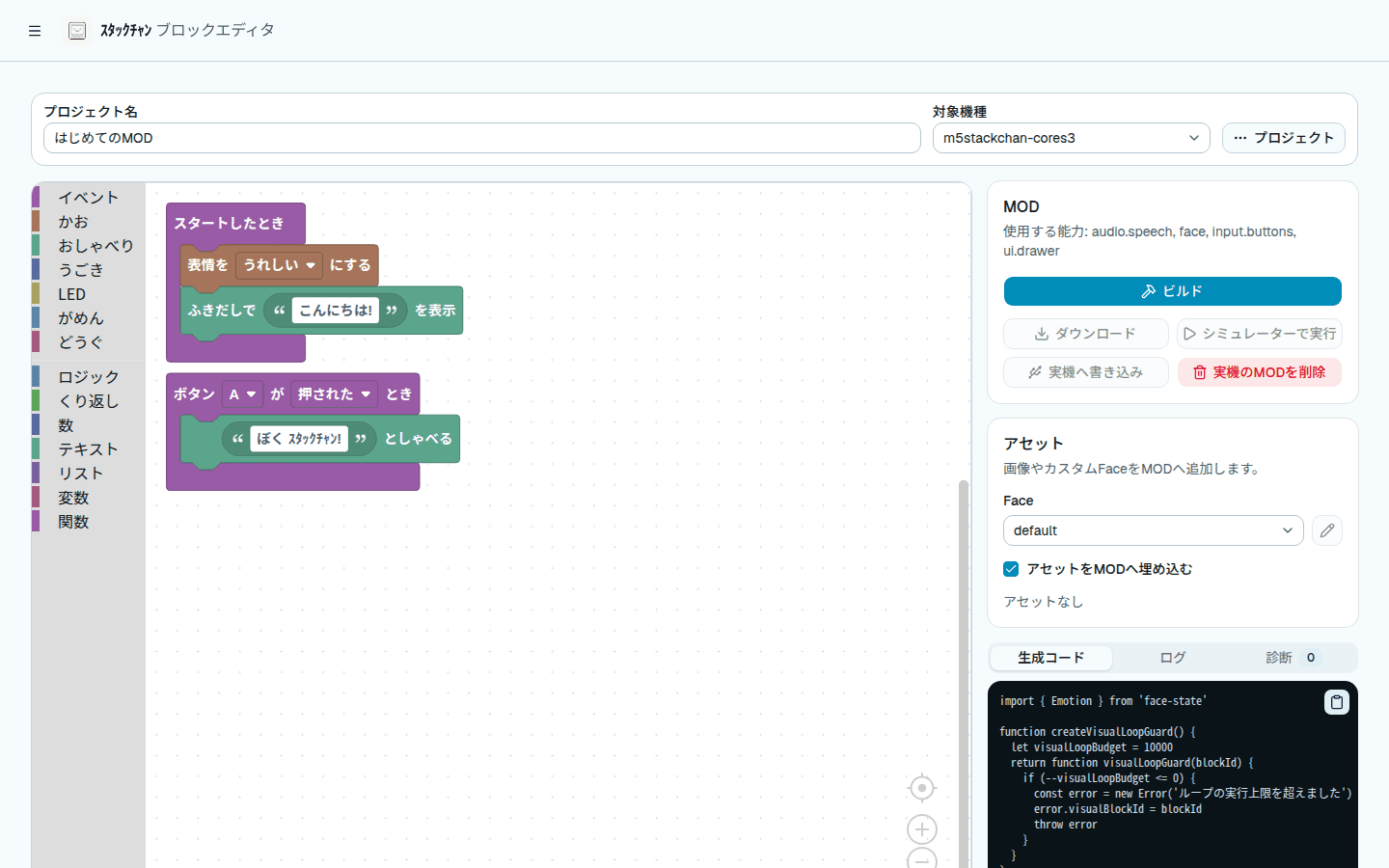This screenshot has width=1389, height=868.
Task: Open the hamburger menu
Action: [35, 31]
